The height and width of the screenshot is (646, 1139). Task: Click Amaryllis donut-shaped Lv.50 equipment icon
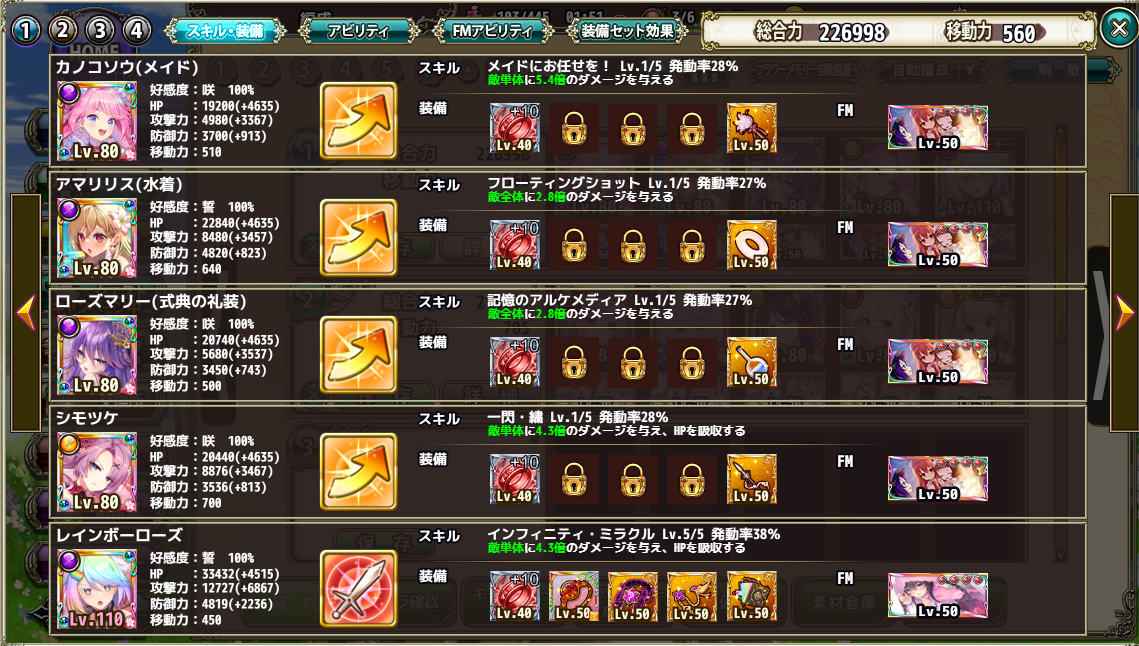pyautogui.click(x=752, y=245)
